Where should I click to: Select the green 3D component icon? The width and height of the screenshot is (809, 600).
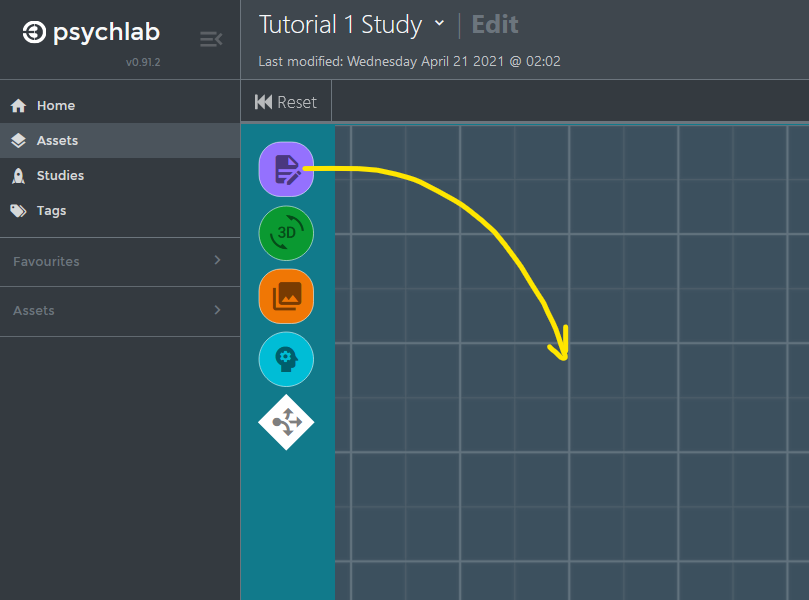tap(286, 233)
